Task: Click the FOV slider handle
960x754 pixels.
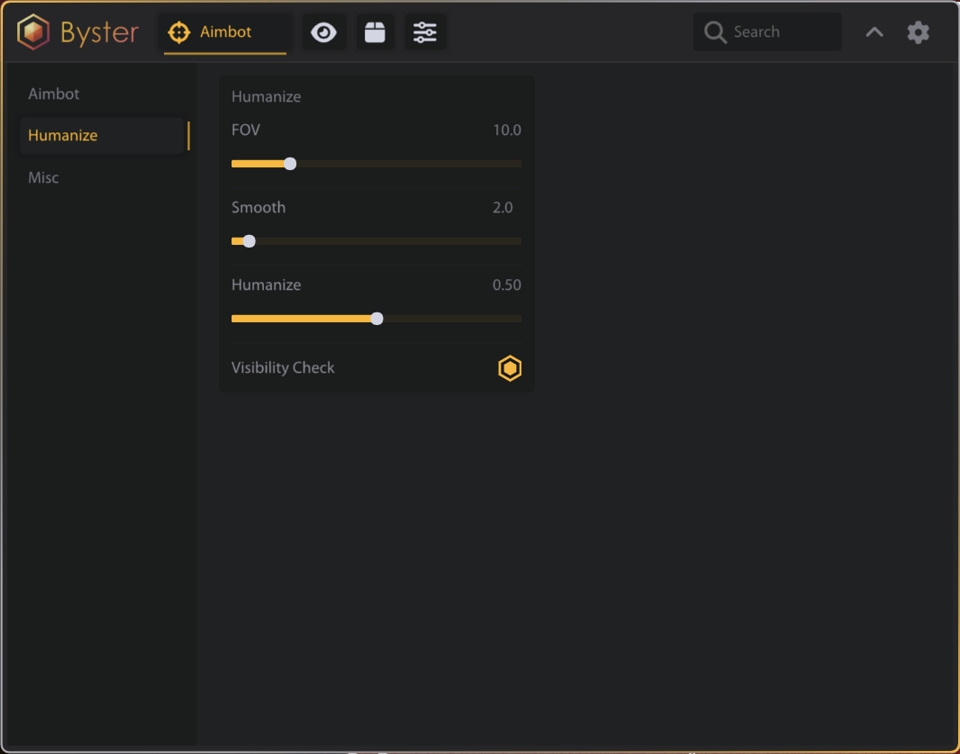Action: 290,164
